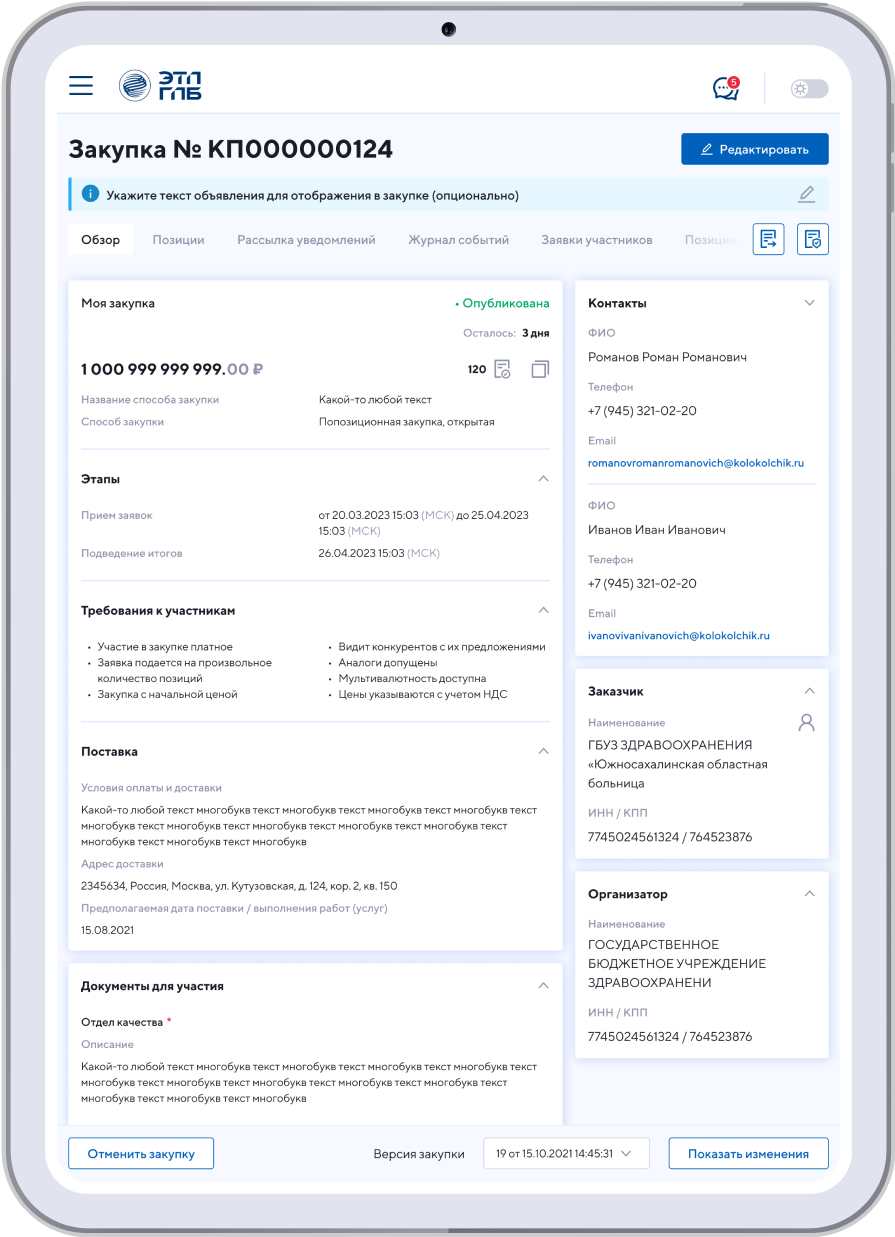This screenshot has height=1237, width=895.
Task: Open the Рассылка уведомлений tab
Action: pyautogui.click(x=306, y=240)
